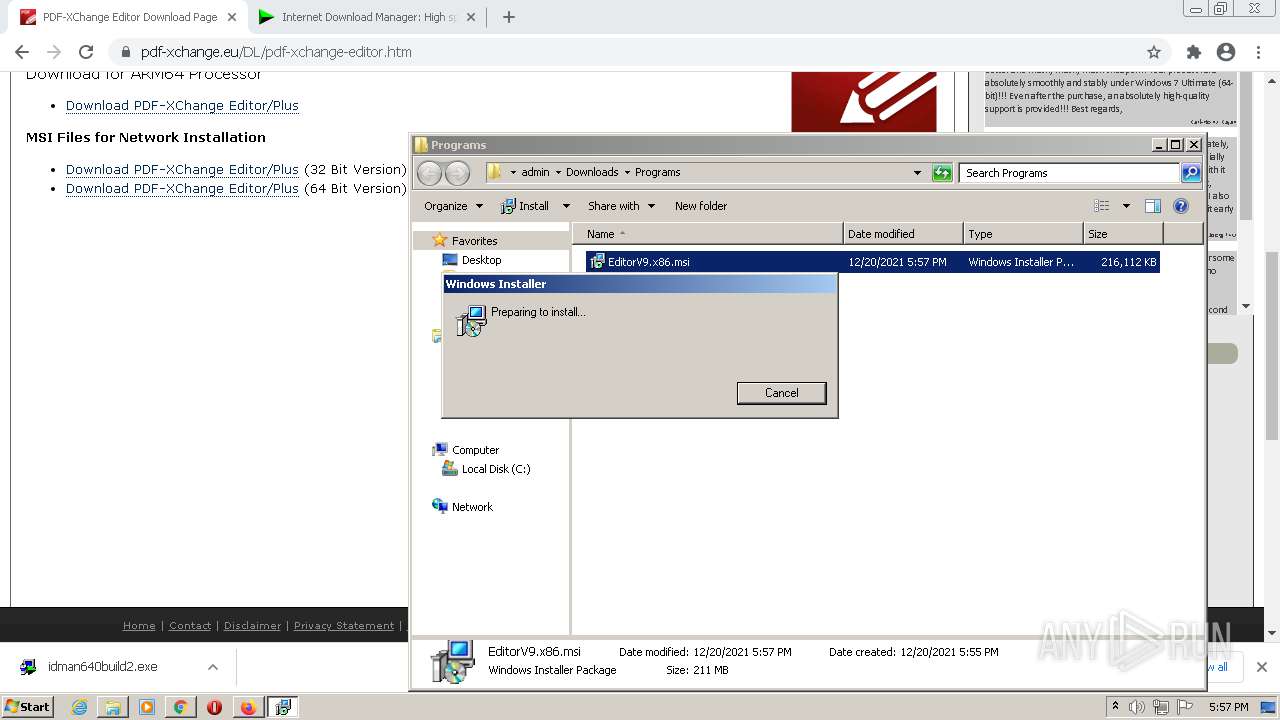Viewport: 1280px width, 720px height.
Task: Click the Install toolbar button
Action: (x=525, y=206)
